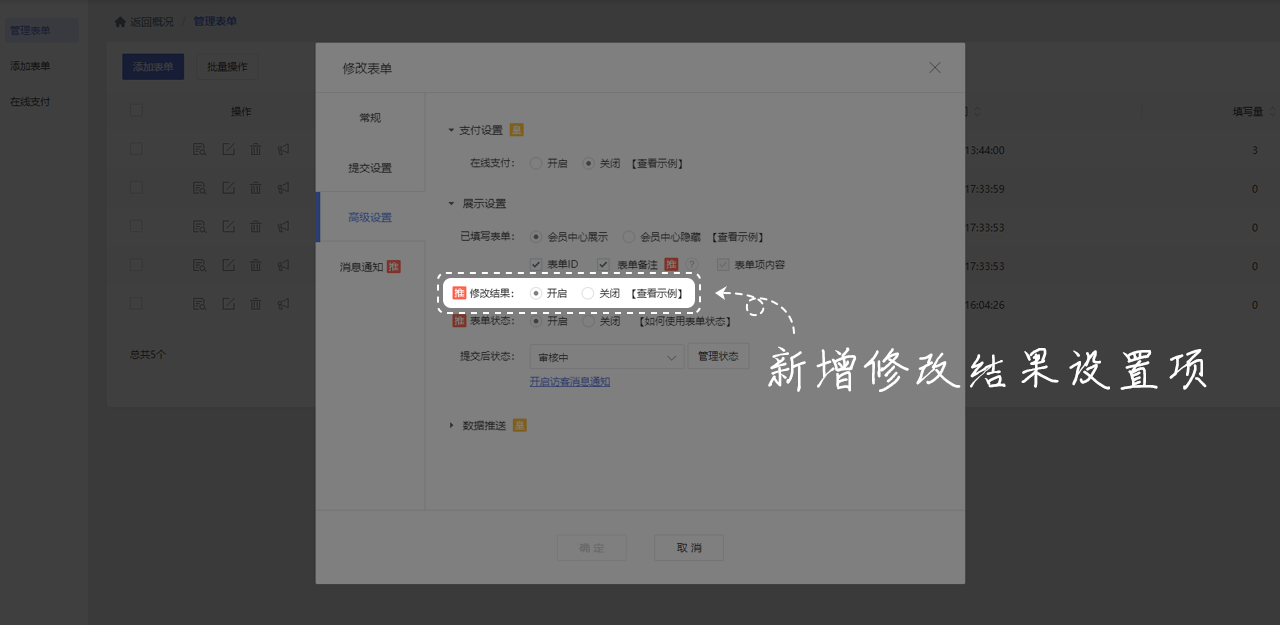Click the question-mark help icon near 表单备注
Screen dimensions: 1280x625
coord(691,265)
